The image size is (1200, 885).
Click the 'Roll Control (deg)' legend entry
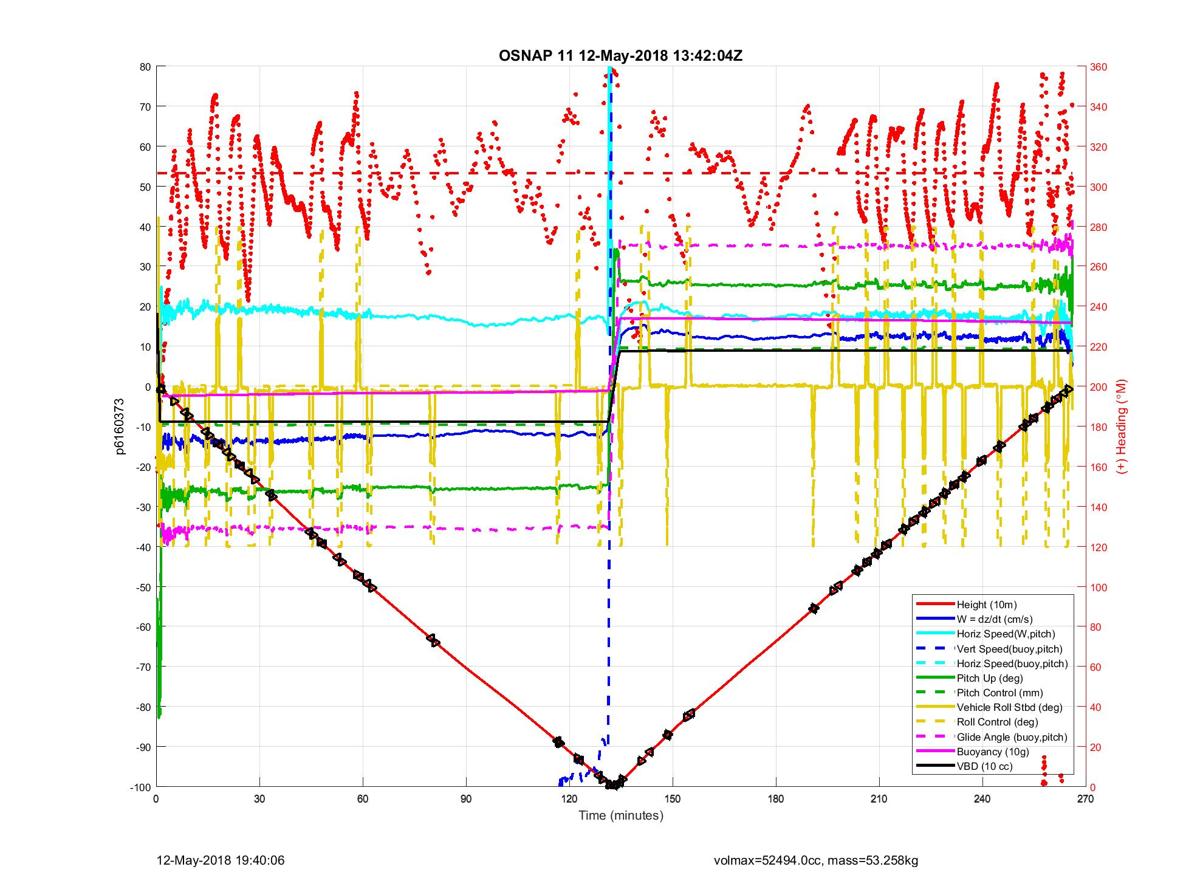click(x=1000, y=721)
